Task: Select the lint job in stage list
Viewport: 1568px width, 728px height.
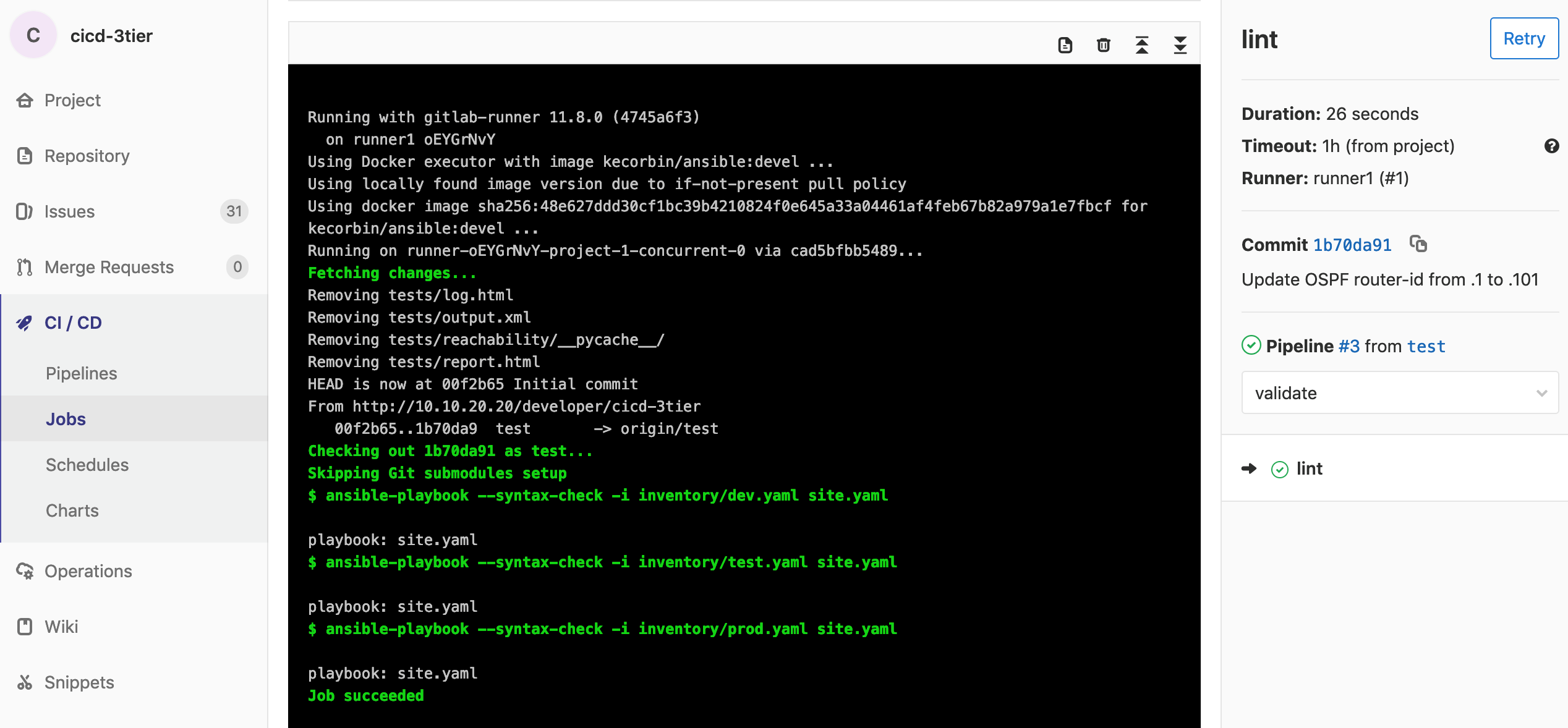Action: coord(1309,468)
